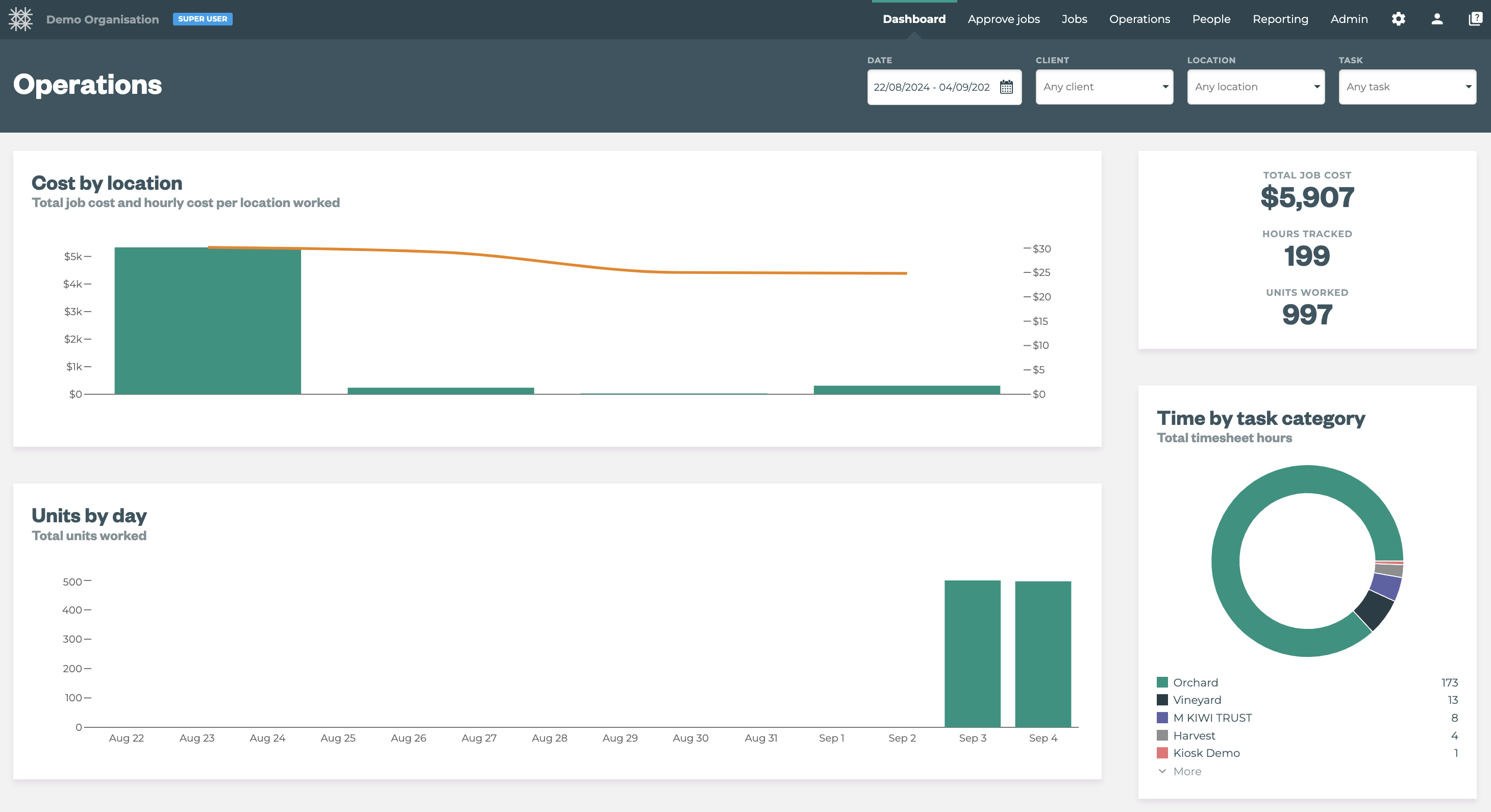1491x812 pixels.
Task: Open the Any client dropdown
Action: pyautogui.click(x=1104, y=87)
